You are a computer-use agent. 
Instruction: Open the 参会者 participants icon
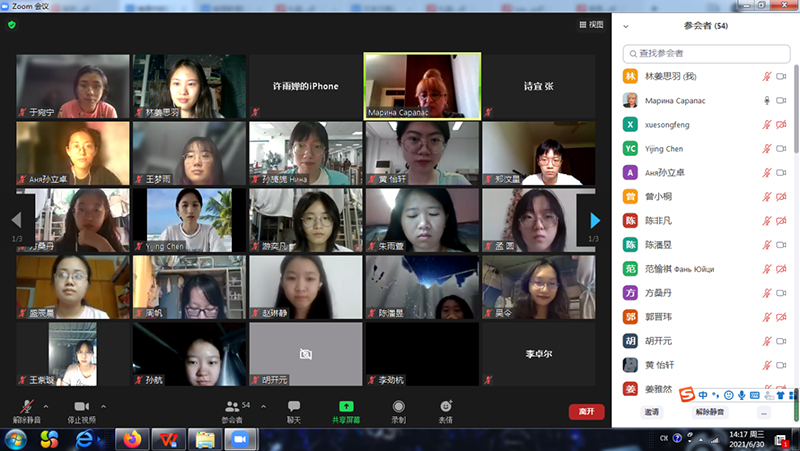(232, 406)
